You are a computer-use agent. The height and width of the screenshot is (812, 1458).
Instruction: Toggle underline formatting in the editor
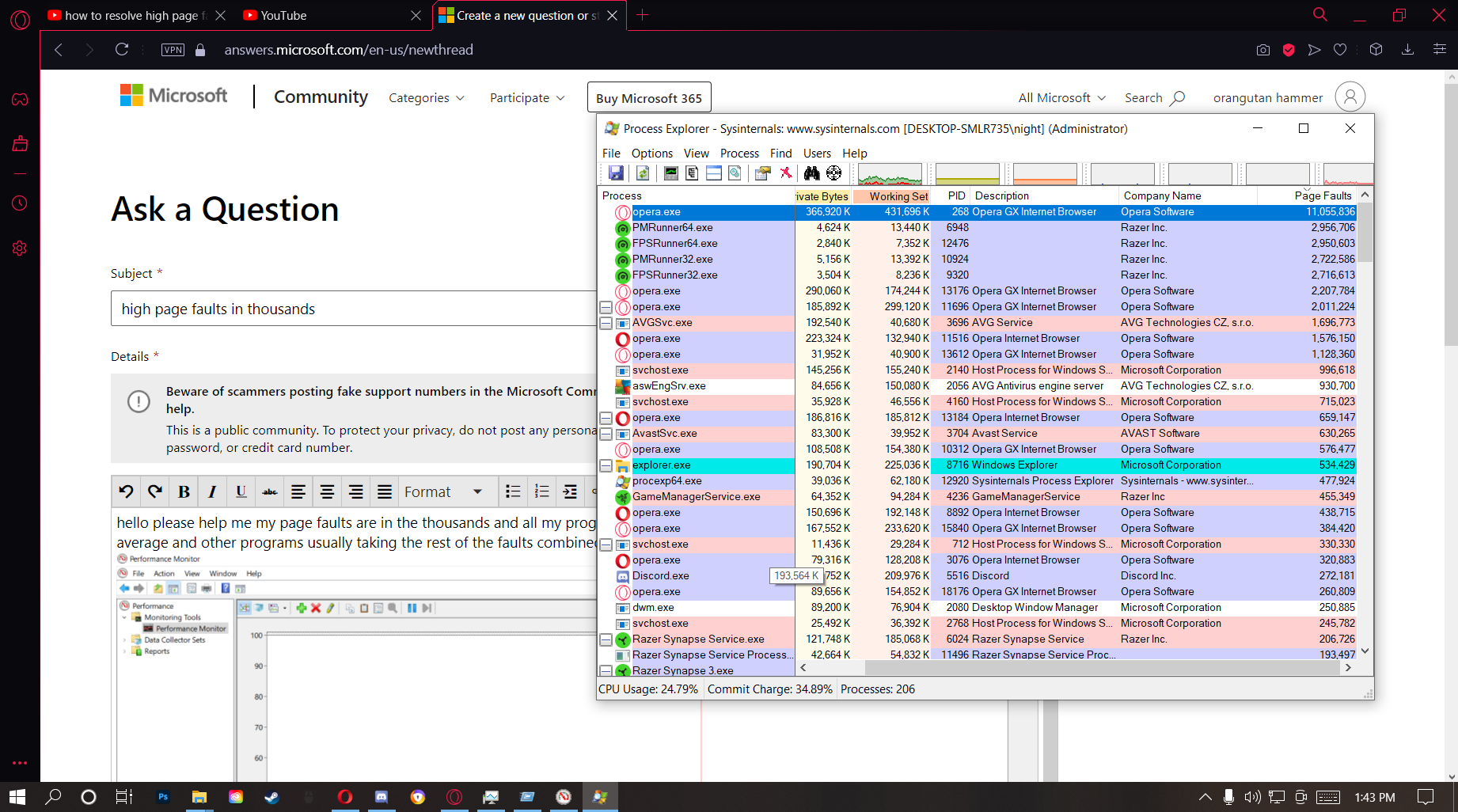(x=241, y=492)
